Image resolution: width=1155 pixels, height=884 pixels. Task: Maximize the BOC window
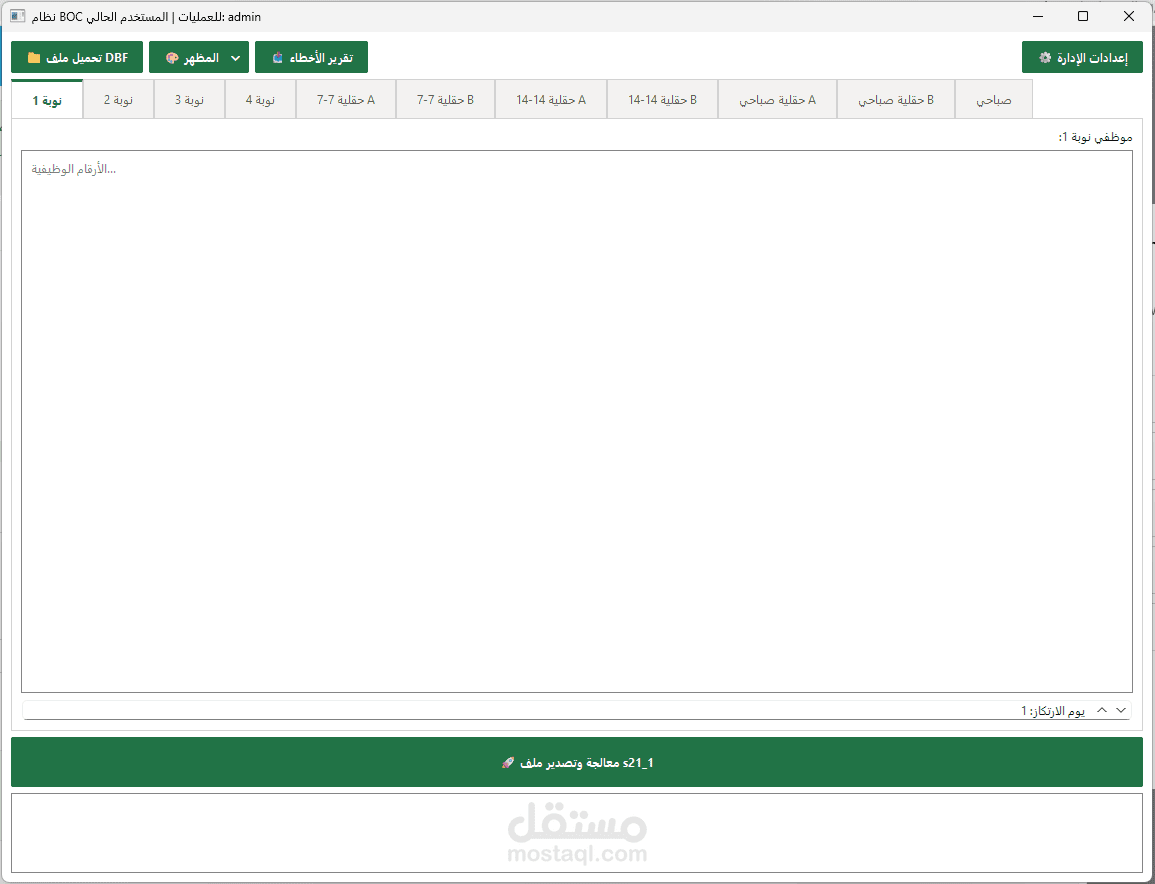pos(1083,16)
